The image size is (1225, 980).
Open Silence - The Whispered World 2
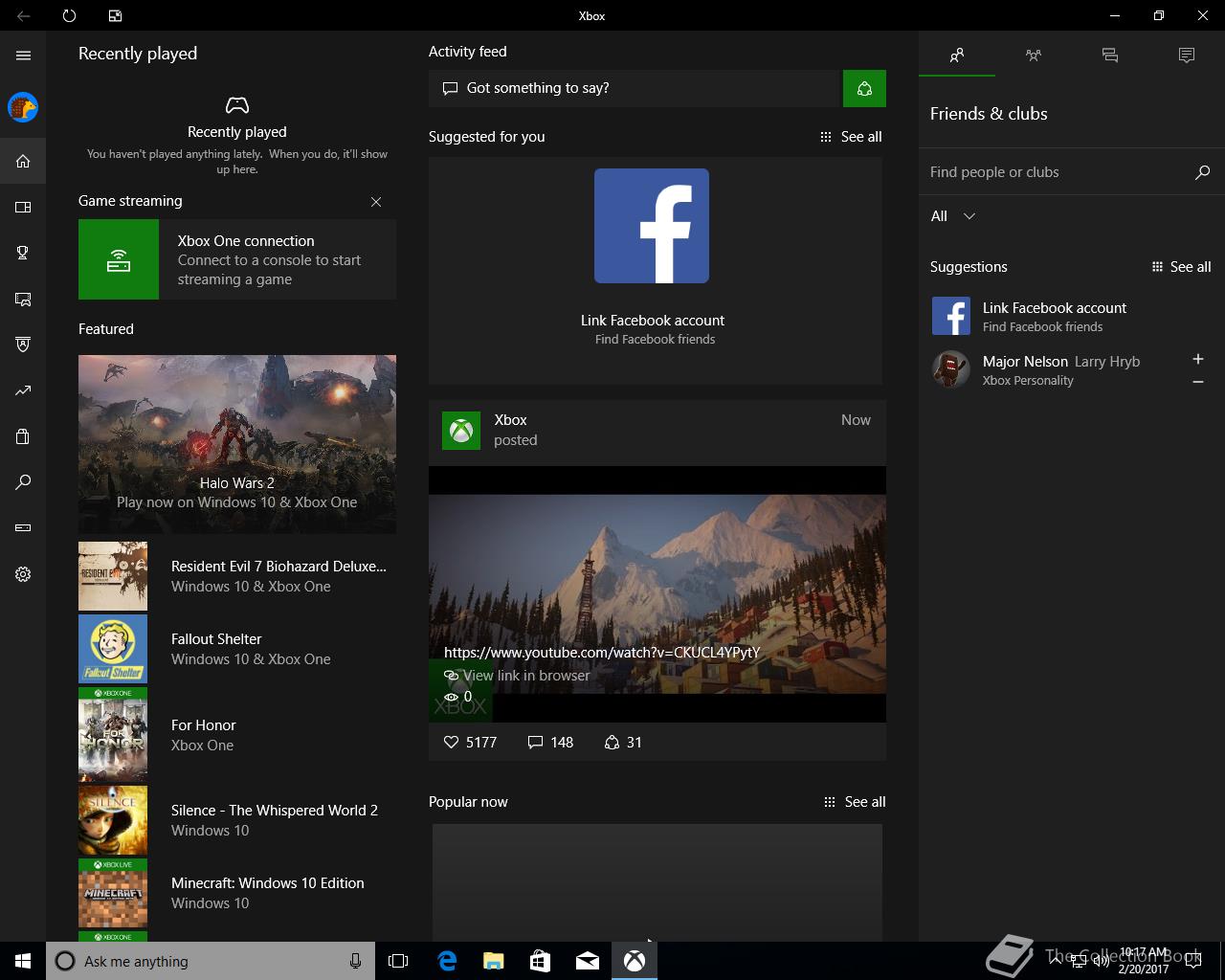(x=237, y=820)
